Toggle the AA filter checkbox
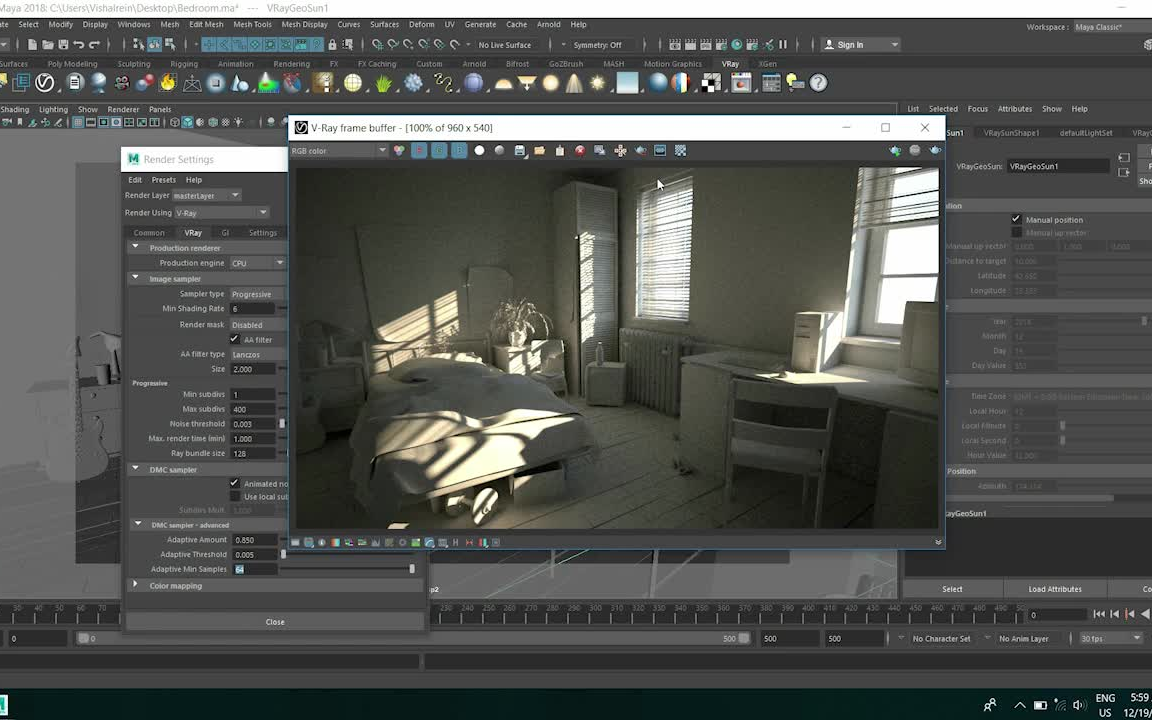Viewport: 1152px width, 720px height. (233, 339)
